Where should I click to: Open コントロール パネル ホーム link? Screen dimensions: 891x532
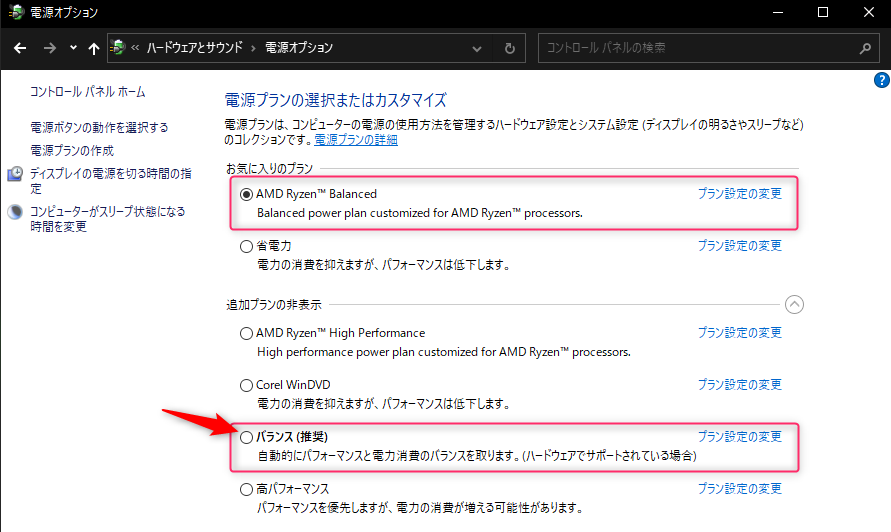(88, 92)
